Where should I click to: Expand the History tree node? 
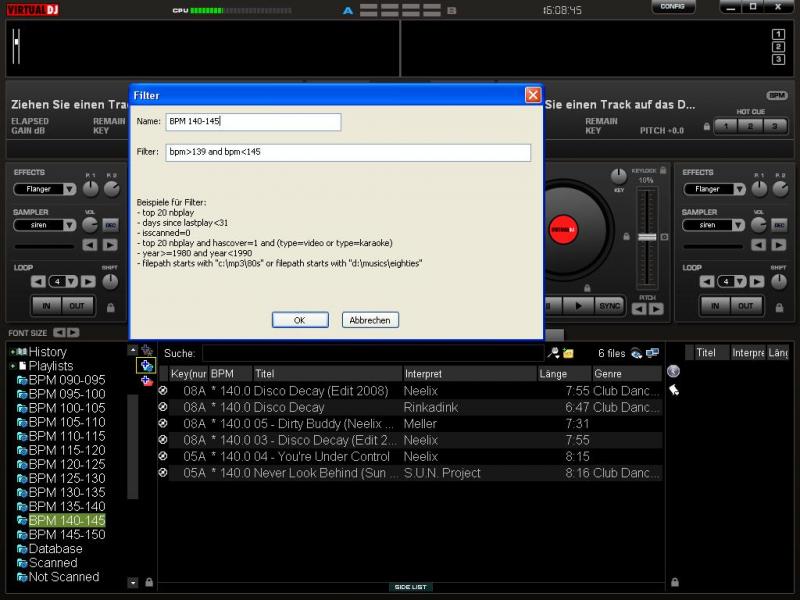12,352
